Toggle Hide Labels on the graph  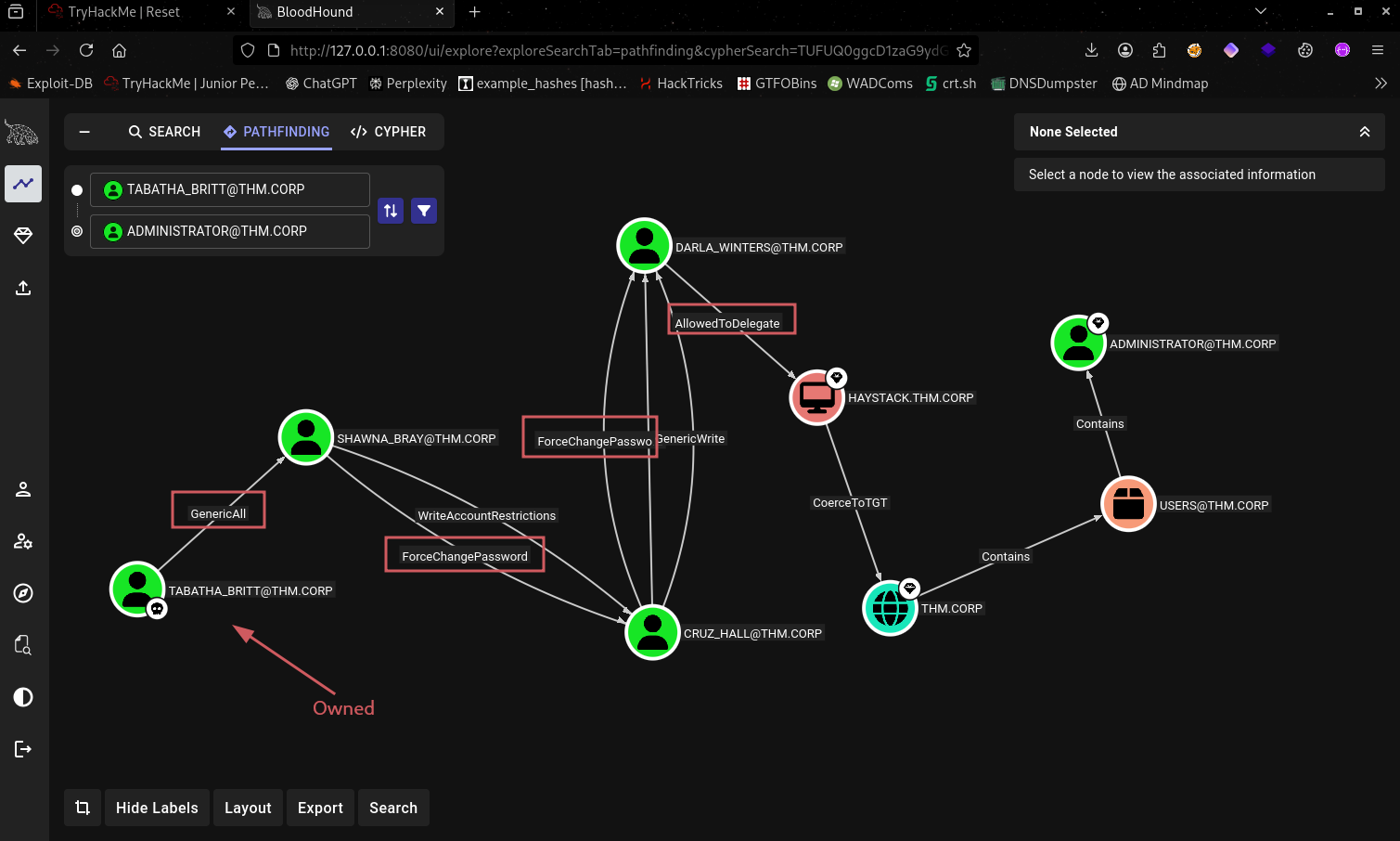[157, 808]
